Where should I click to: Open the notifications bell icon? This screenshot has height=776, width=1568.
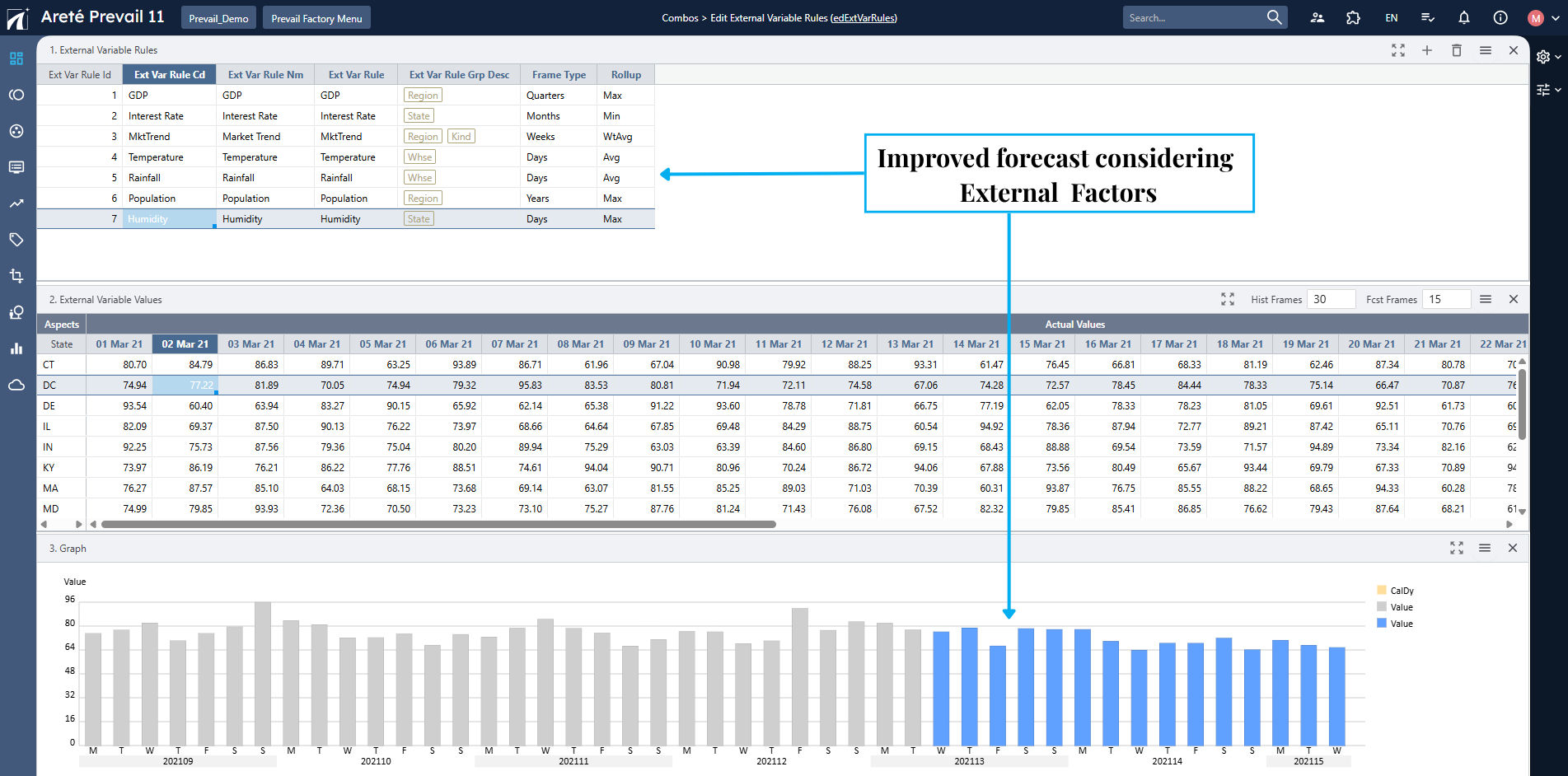point(1464,17)
